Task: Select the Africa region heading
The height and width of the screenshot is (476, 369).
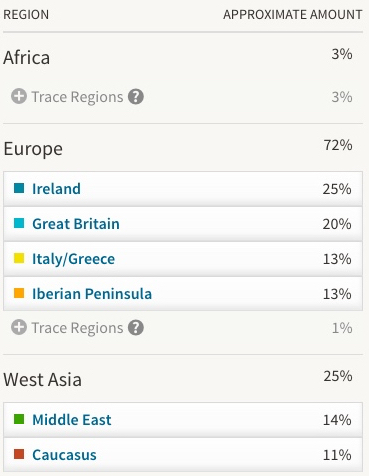Action: [x=27, y=57]
